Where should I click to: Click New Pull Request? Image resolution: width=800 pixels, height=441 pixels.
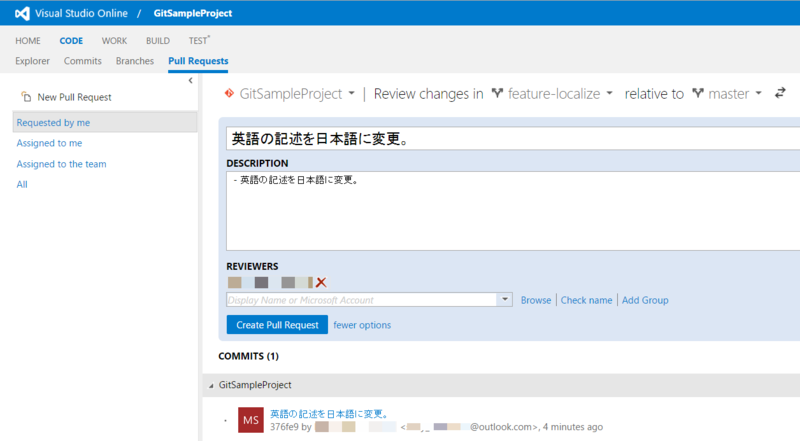point(74,97)
